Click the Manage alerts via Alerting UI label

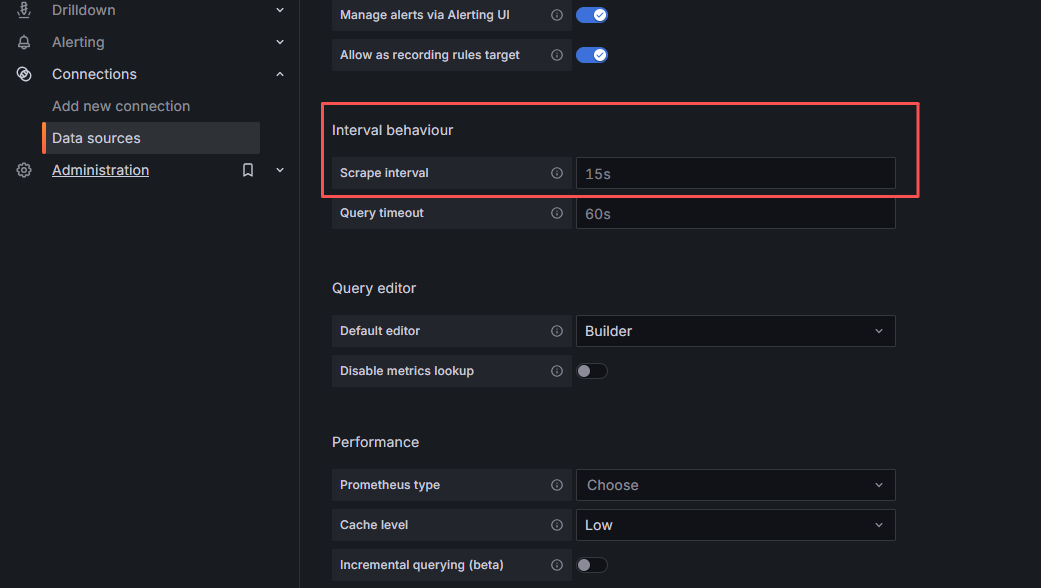pyautogui.click(x=425, y=15)
